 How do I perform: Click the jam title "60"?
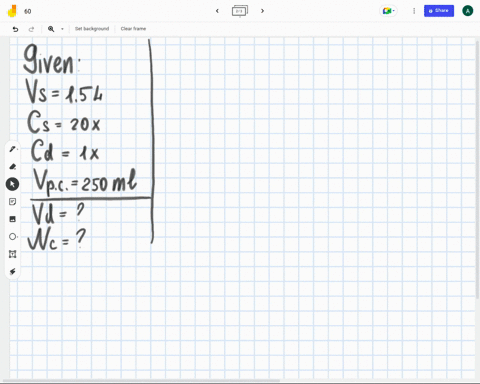28,11
